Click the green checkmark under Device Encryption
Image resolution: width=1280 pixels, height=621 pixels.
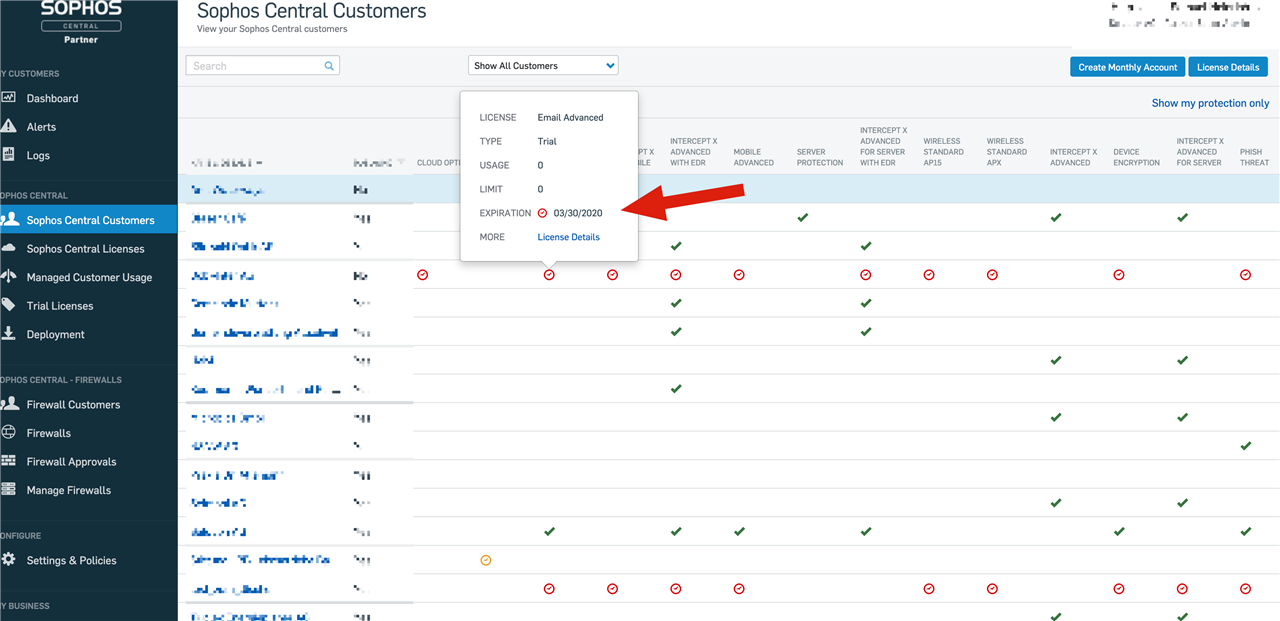pos(1119,531)
